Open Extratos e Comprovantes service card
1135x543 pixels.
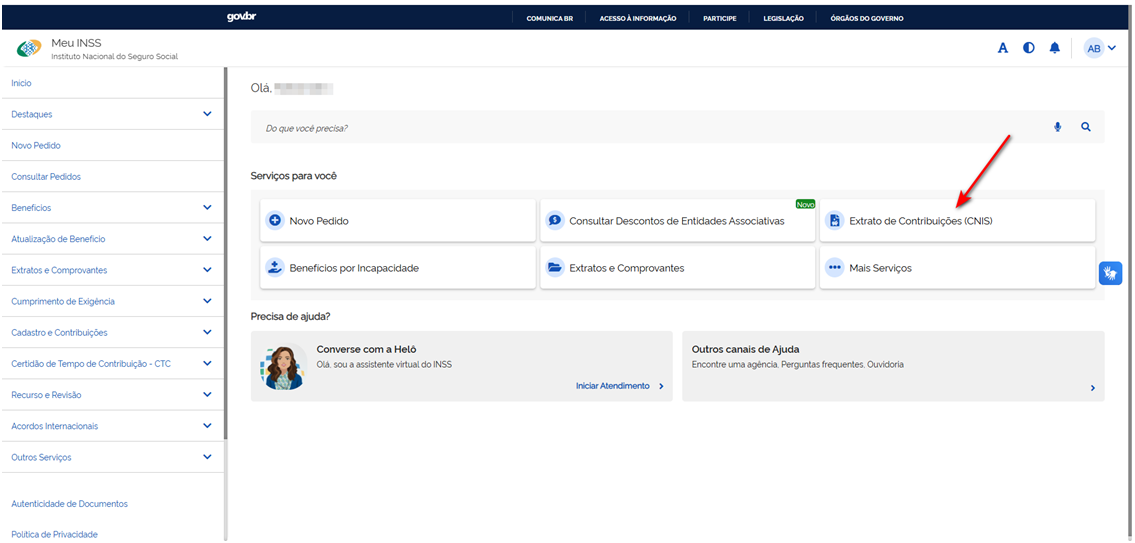tap(678, 268)
